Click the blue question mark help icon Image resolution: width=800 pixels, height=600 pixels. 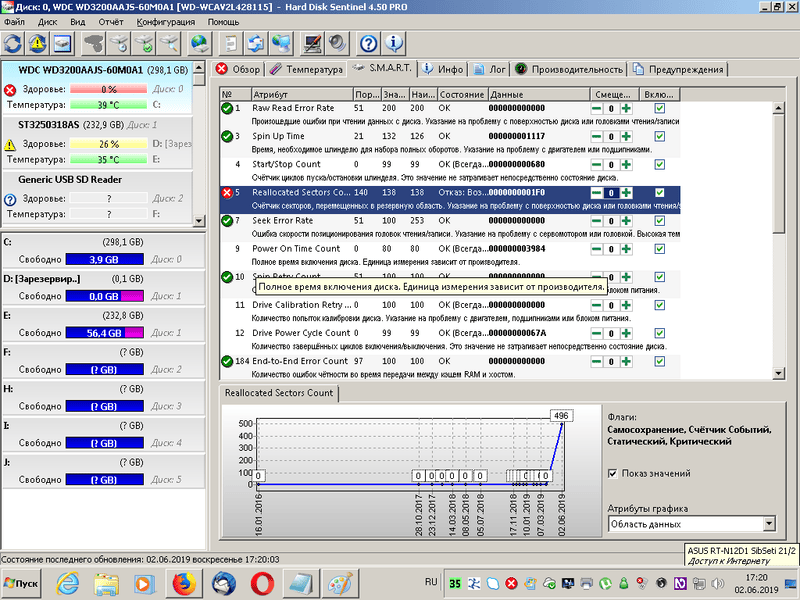click(369, 44)
